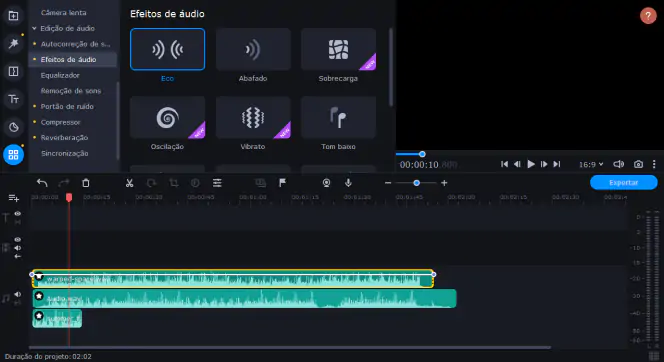
Task: Play the preview video
Action: pyautogui.click(x=531, y=164)
